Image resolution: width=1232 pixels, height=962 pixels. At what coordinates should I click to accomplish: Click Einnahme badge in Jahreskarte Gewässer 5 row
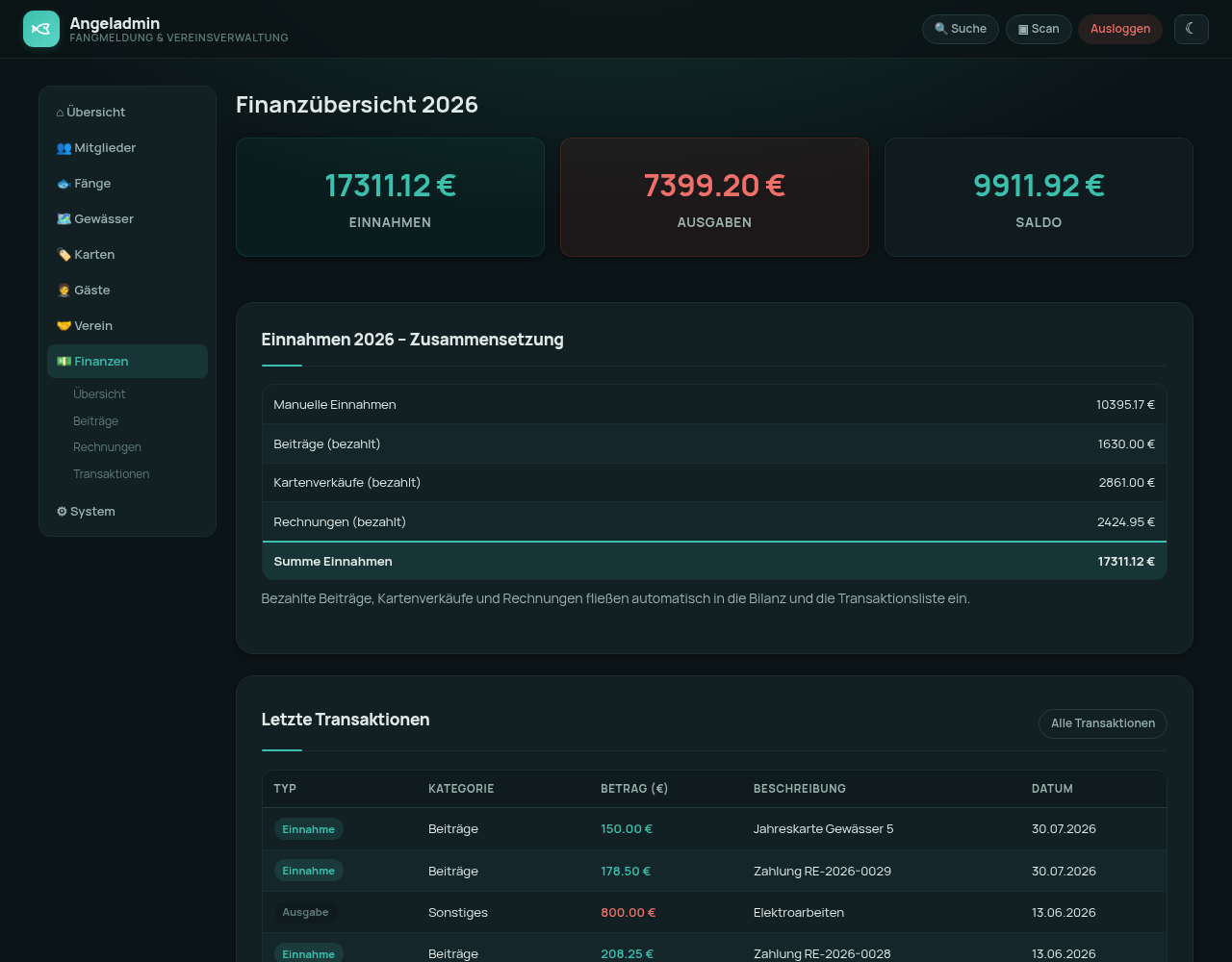pos(308,829)
